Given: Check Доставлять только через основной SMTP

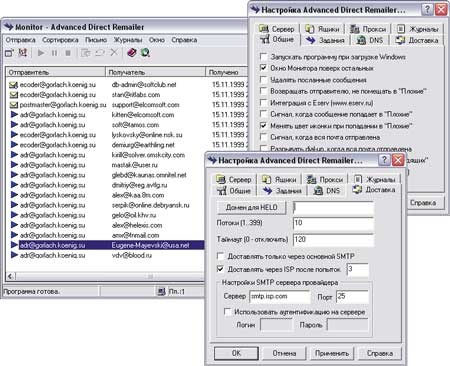Looking at the screenshot, I should (x=220, y=256).
